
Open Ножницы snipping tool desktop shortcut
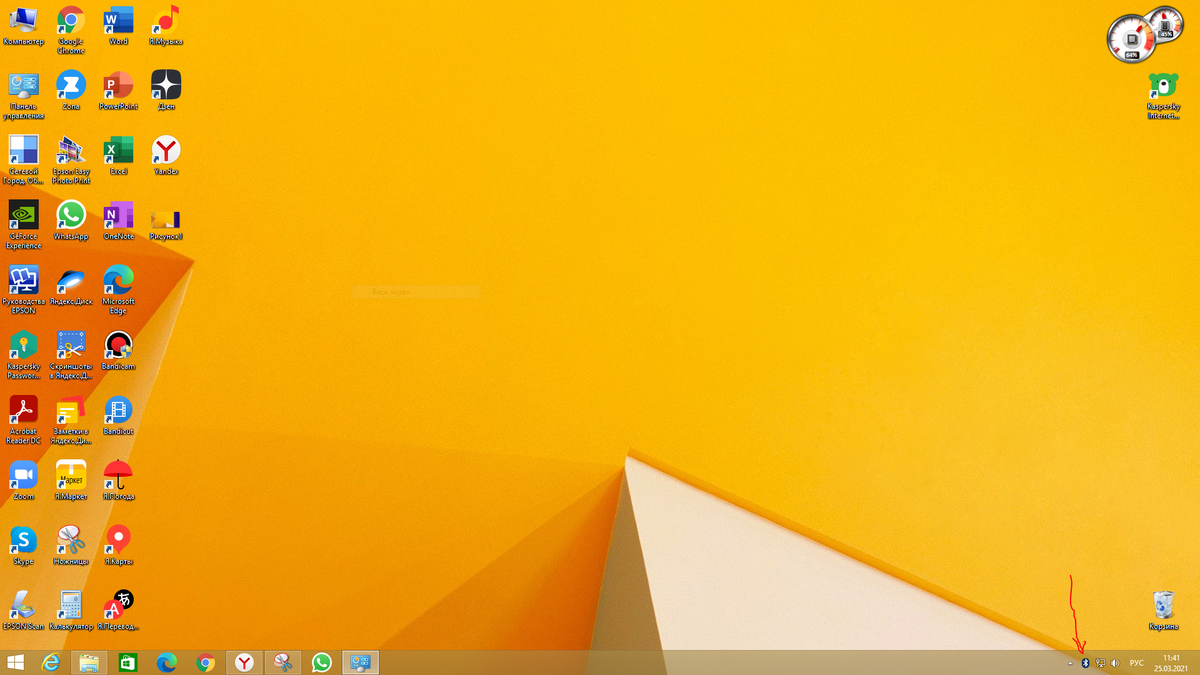pos(71,546)
